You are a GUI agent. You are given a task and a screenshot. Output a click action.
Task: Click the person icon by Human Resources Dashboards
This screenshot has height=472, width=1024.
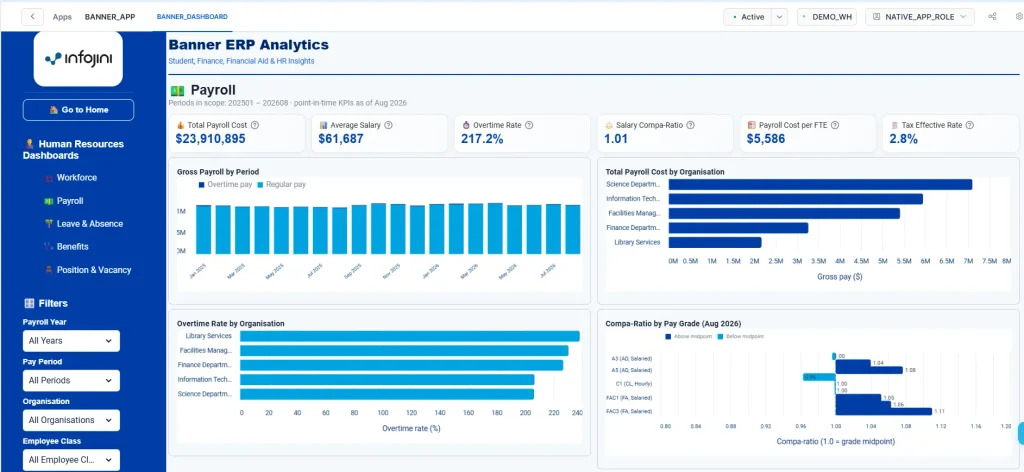(x=29, y=144)
